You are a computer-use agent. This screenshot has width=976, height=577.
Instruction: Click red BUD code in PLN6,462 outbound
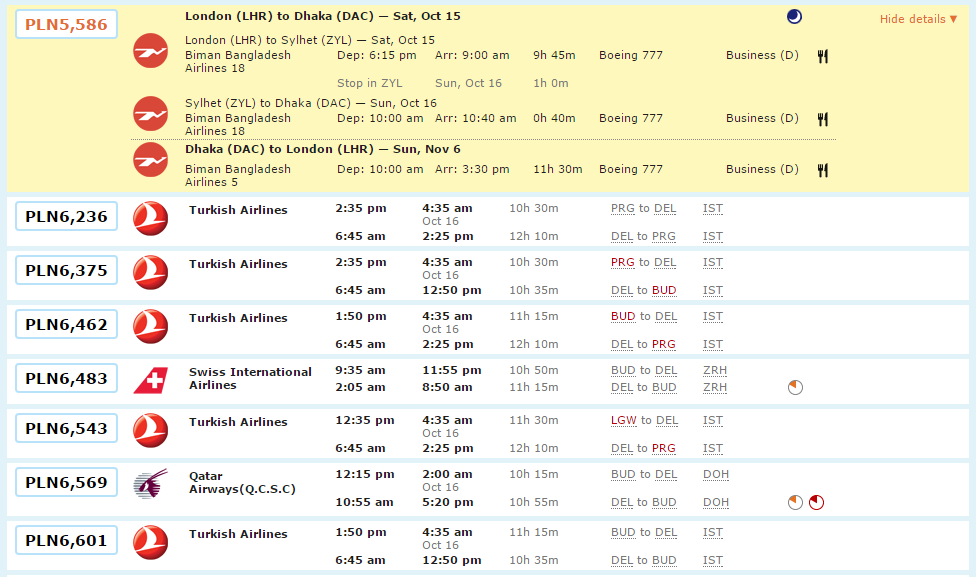point(623,316)
